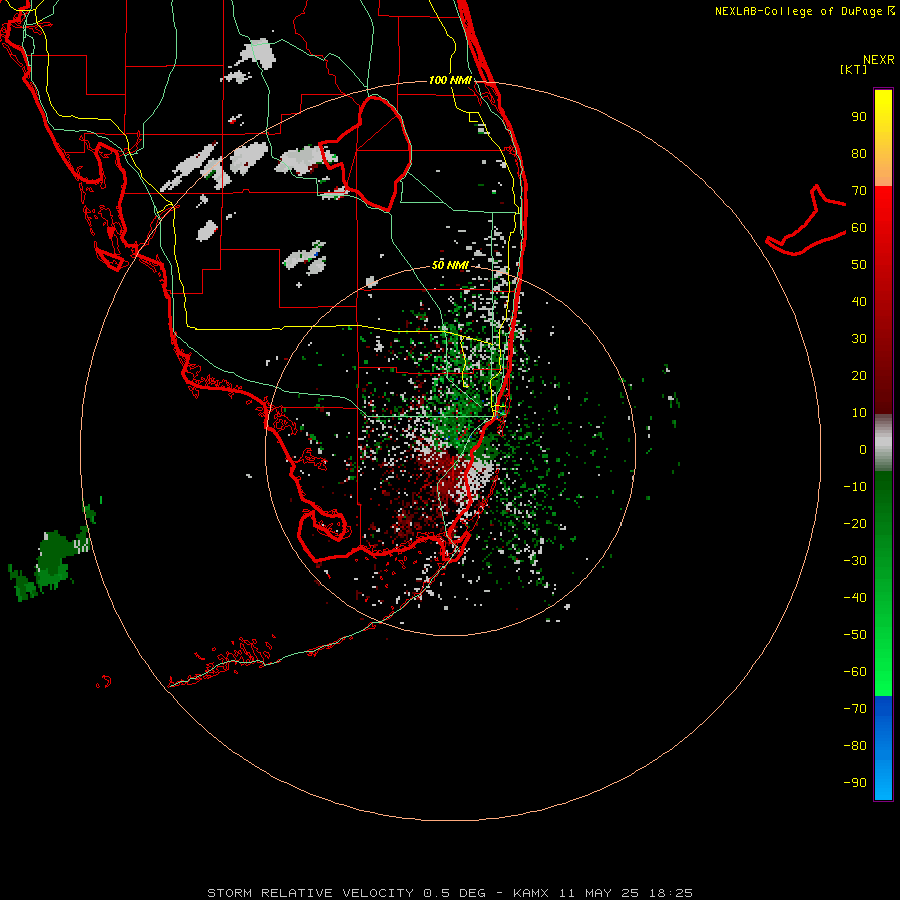Click the STORM RELATIVE VELOCITY footer text

pyautogui.click(x=311, y=893)
